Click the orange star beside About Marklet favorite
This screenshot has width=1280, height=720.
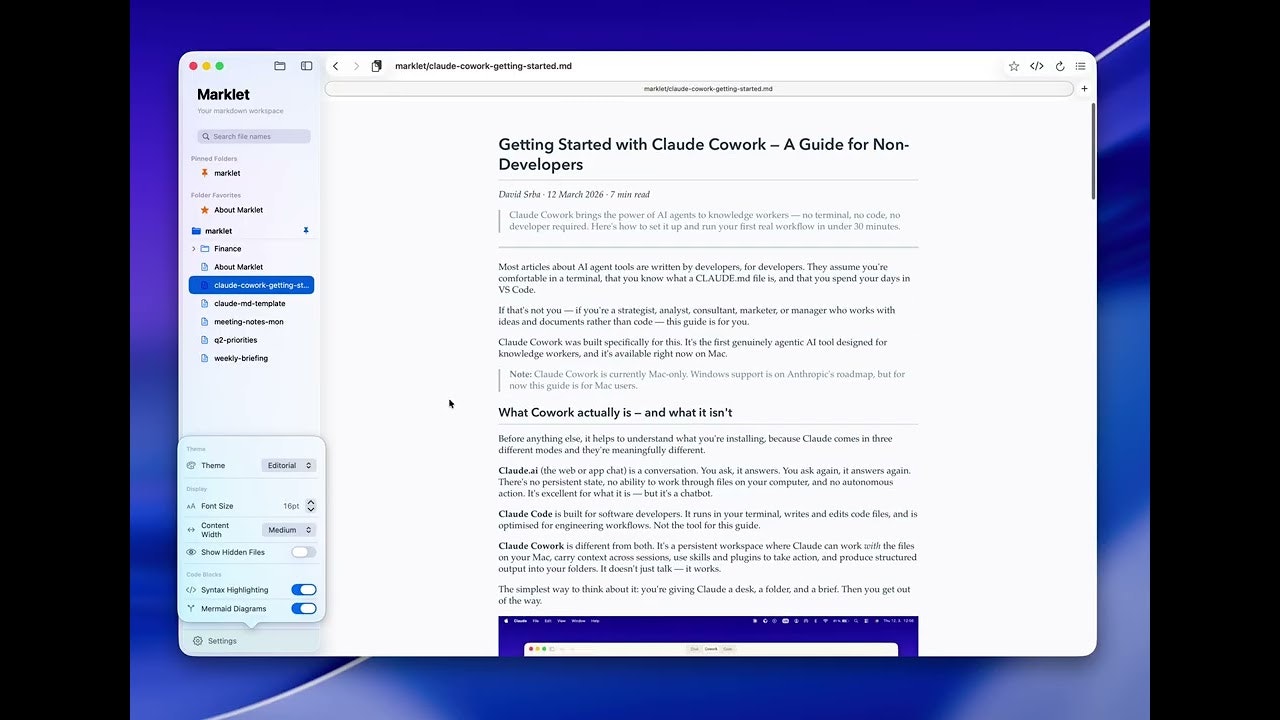pyautogui.click(x=205, y=210)
